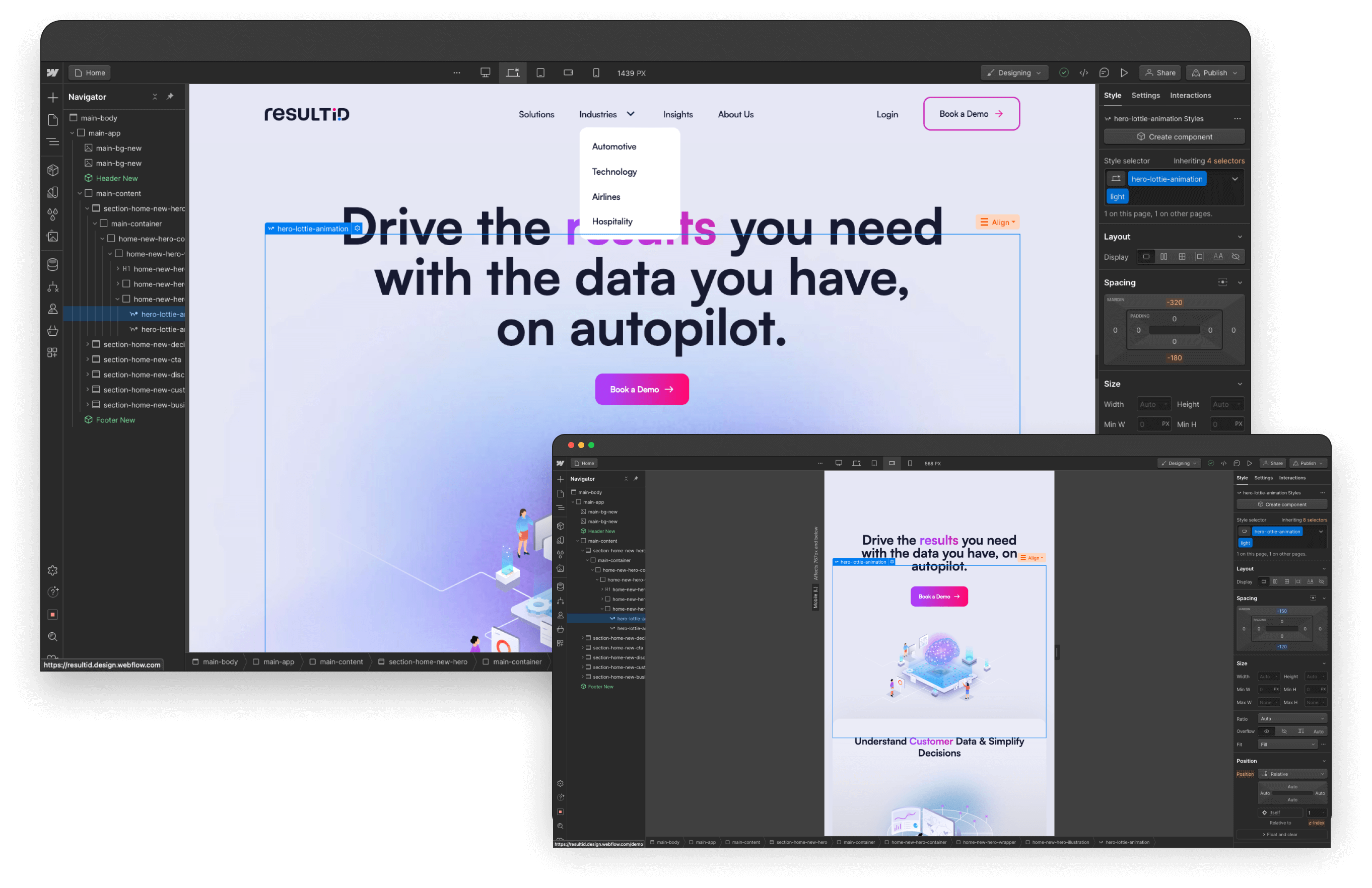Screen dimensions: 1372x888
Task: Toggle the Navigator panel collapse arrow
Action: (x=154, y=97)
